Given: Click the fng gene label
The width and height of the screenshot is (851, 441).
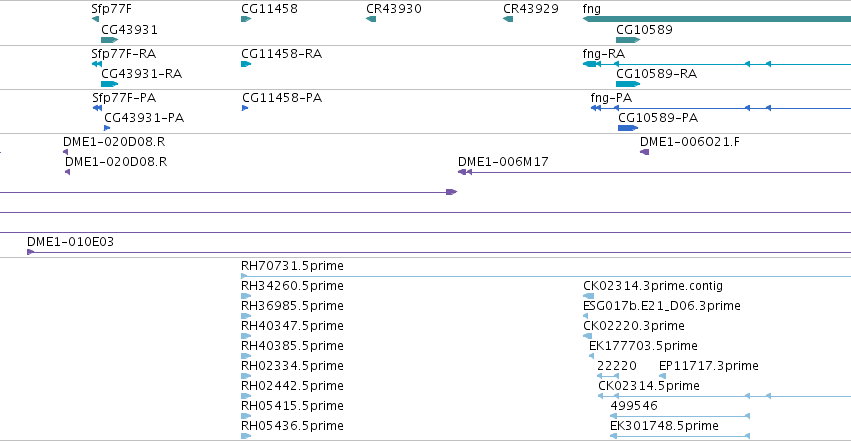Looking at the screenshot, I should point(592,9).
